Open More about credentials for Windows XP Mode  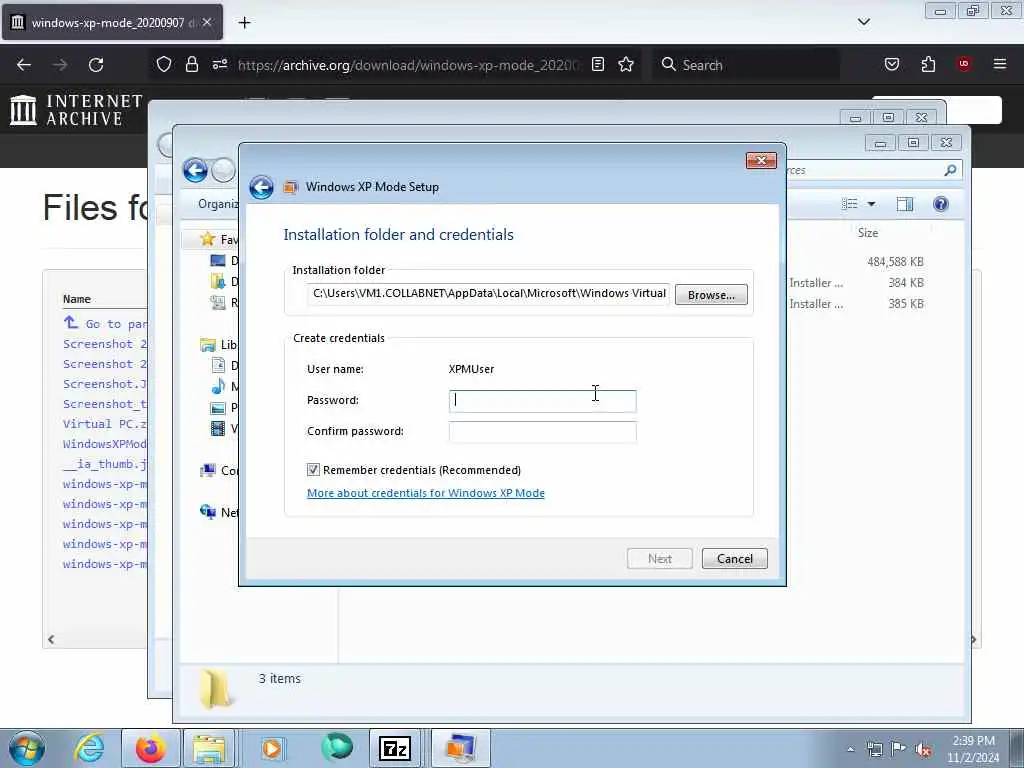coord(426,493)
